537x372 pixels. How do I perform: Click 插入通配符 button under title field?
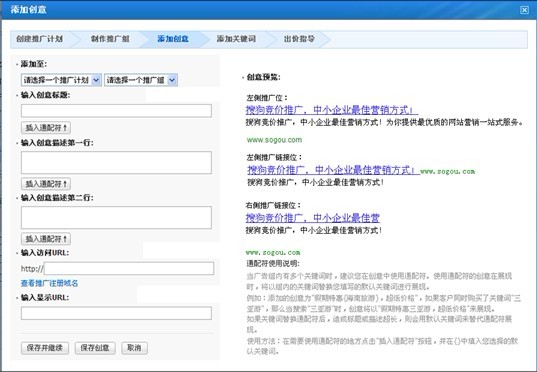click(x=46, y=128)
